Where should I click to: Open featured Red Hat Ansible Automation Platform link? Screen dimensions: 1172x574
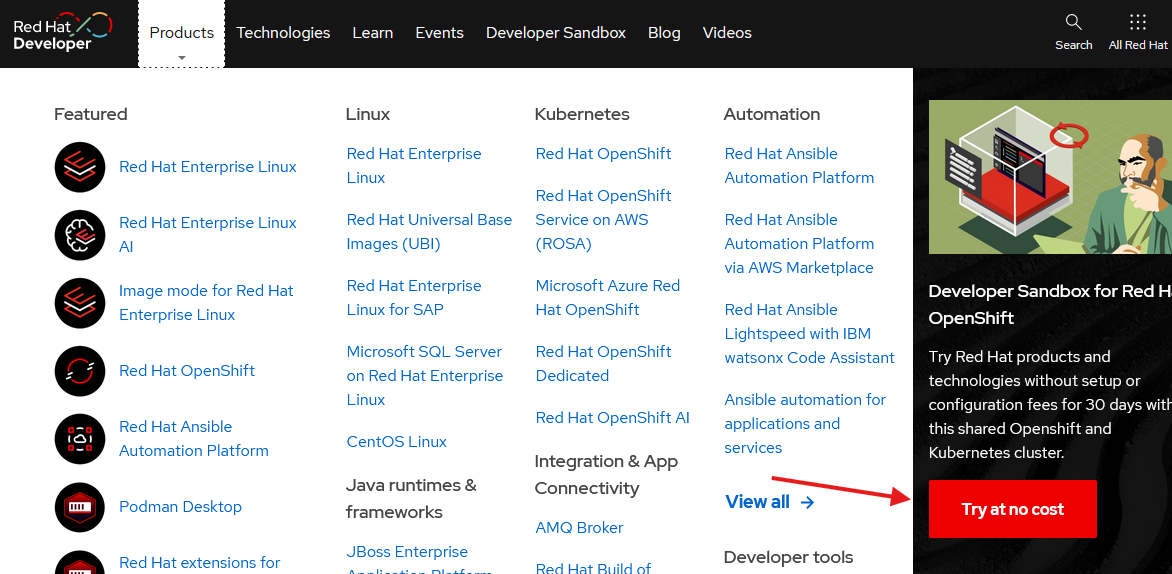[x=194, y=439]
